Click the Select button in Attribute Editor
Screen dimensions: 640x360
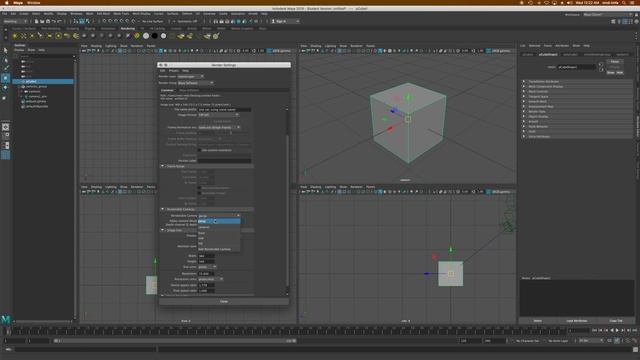tap(538, 321)
